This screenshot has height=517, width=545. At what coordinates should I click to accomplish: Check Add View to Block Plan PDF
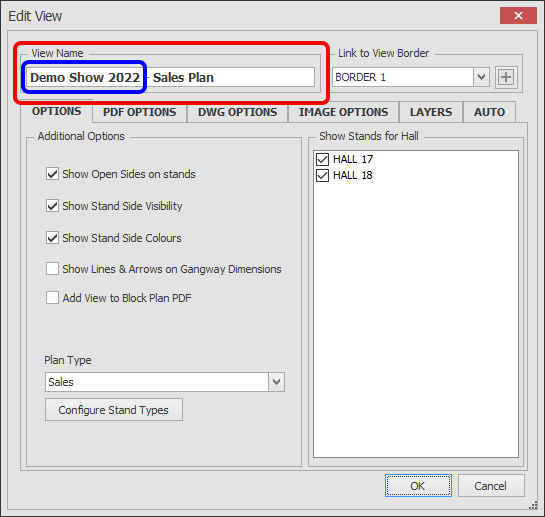point(52,298)
